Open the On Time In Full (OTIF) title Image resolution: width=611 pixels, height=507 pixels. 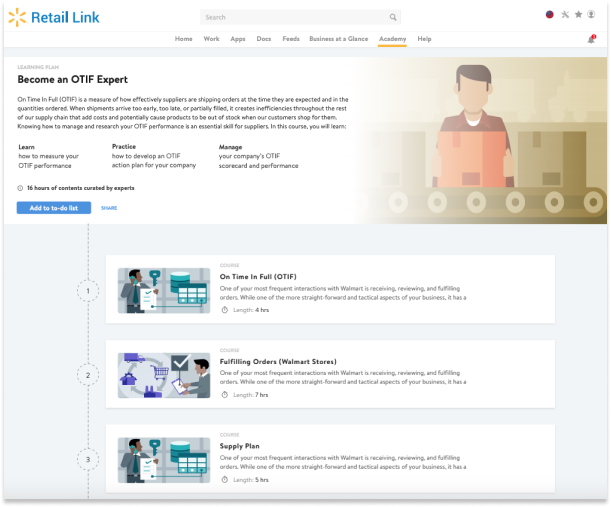258,277
